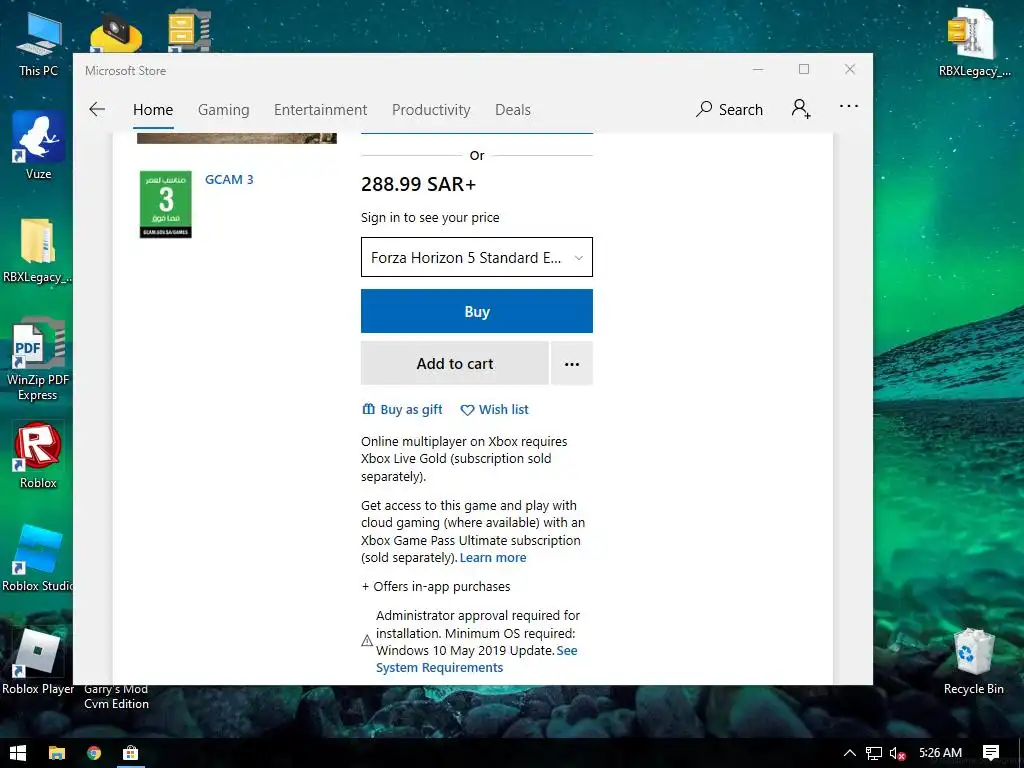
Task: Click 'Sign in to see your price' text
Action: (x=430, y=217)
